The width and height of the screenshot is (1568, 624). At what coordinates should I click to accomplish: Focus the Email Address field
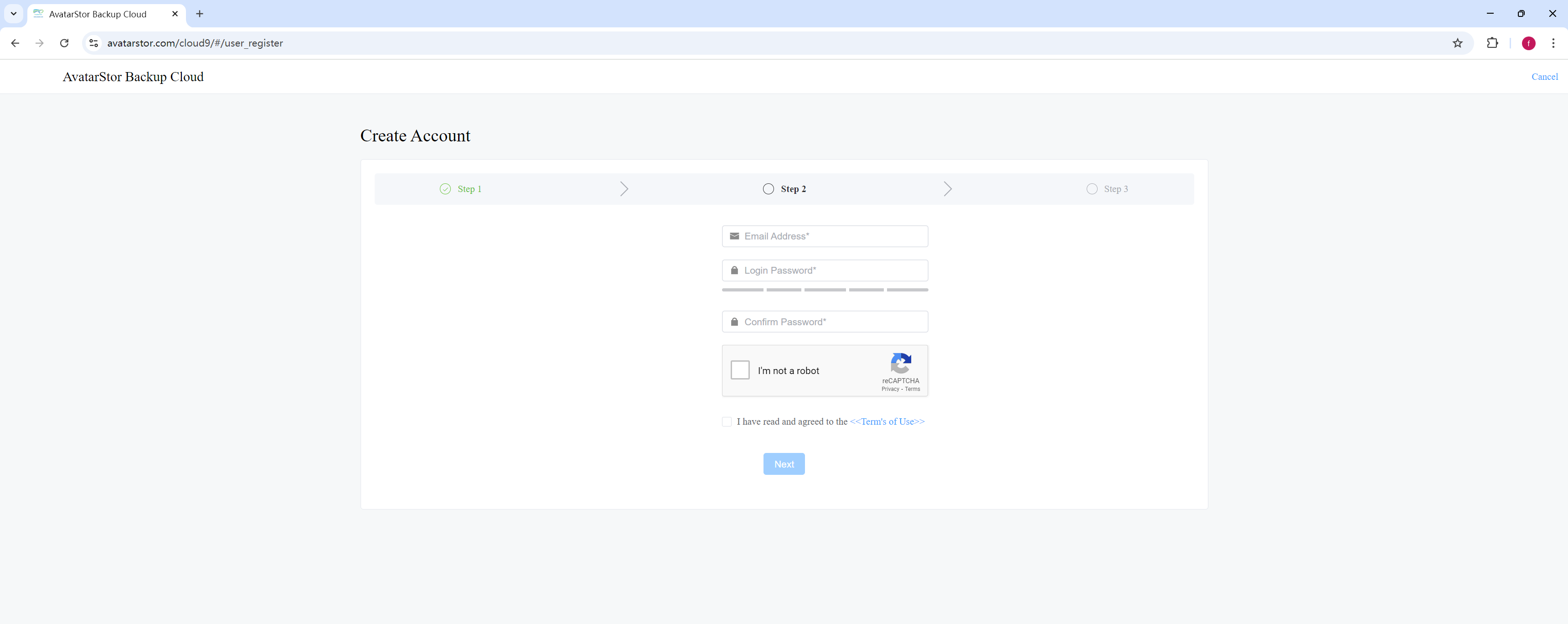(825, 236)
